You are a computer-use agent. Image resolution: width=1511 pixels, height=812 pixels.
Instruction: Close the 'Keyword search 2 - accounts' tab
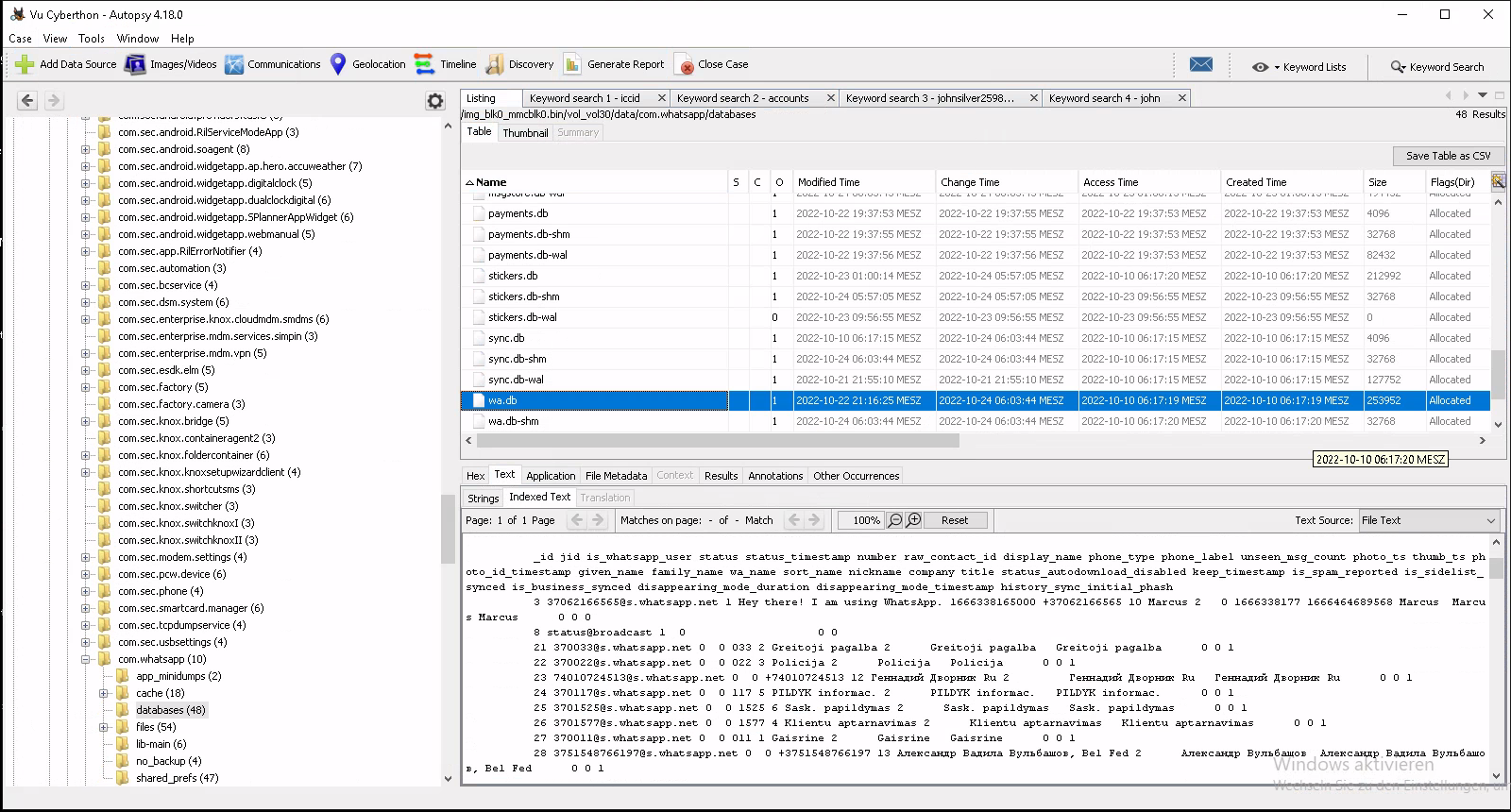pyautogui.click(x=831, y=98)
